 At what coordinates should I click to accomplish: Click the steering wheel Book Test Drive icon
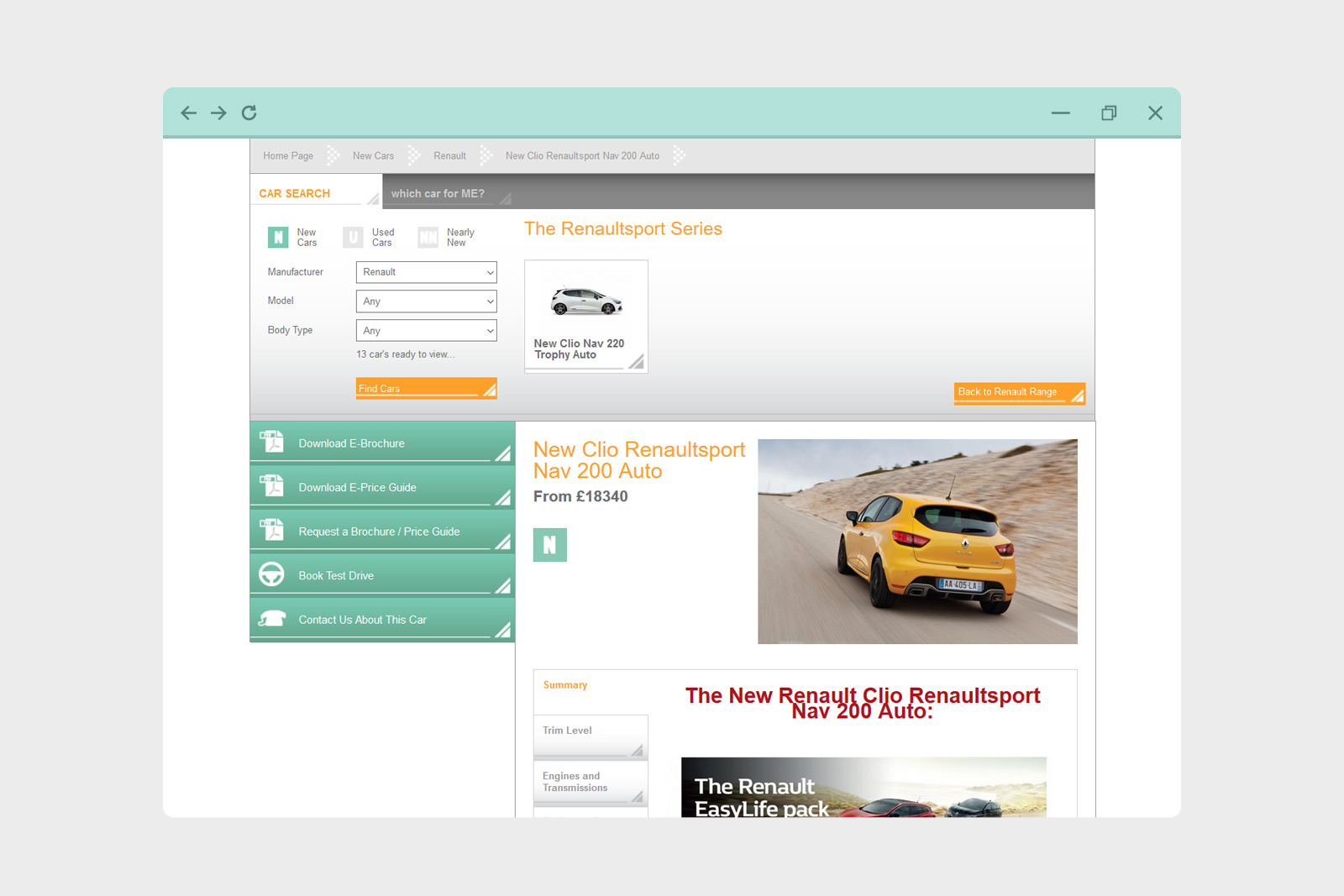coord(271,574)
